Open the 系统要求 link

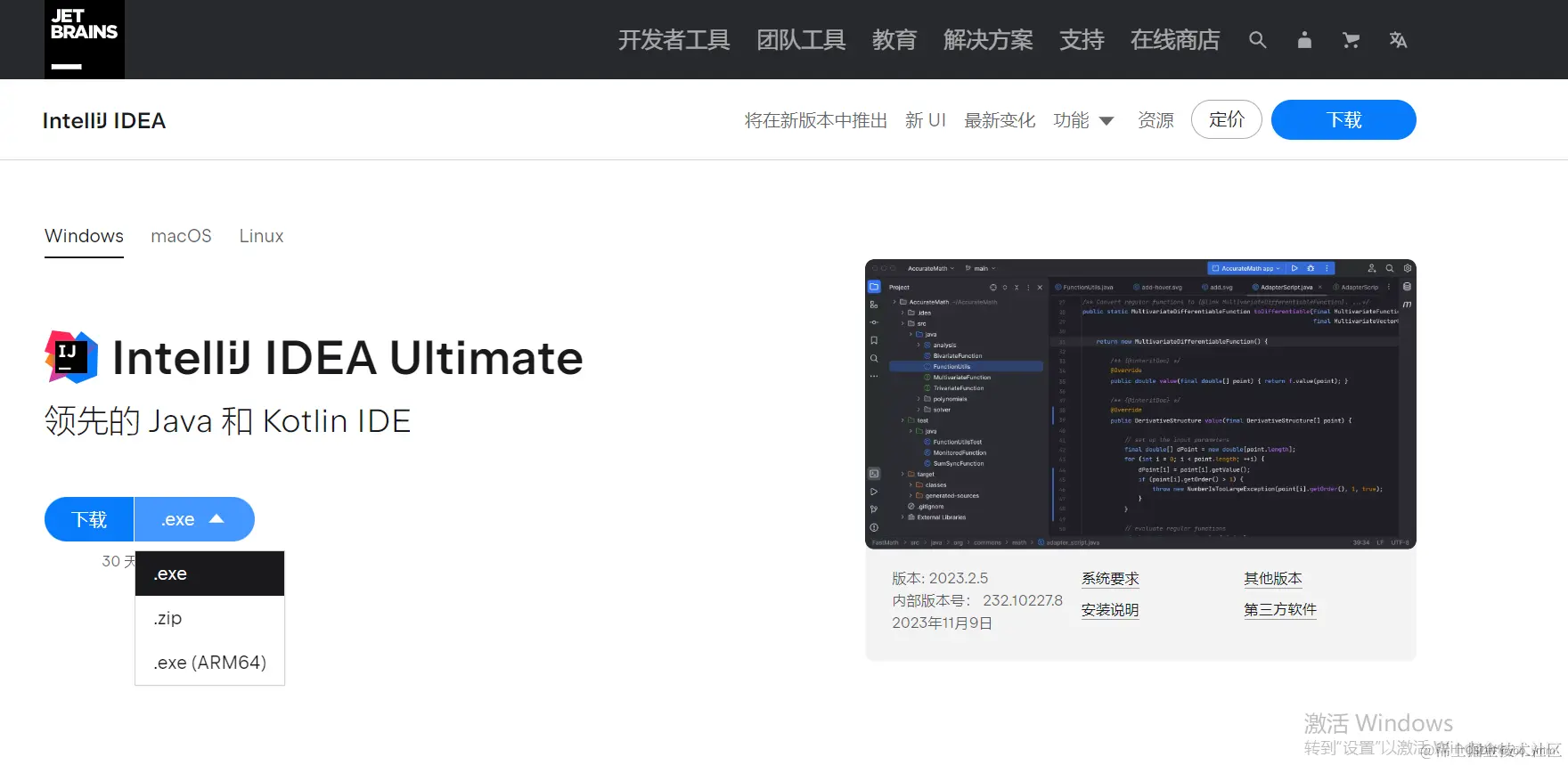pyautogui.click(x=1110, y=579)
